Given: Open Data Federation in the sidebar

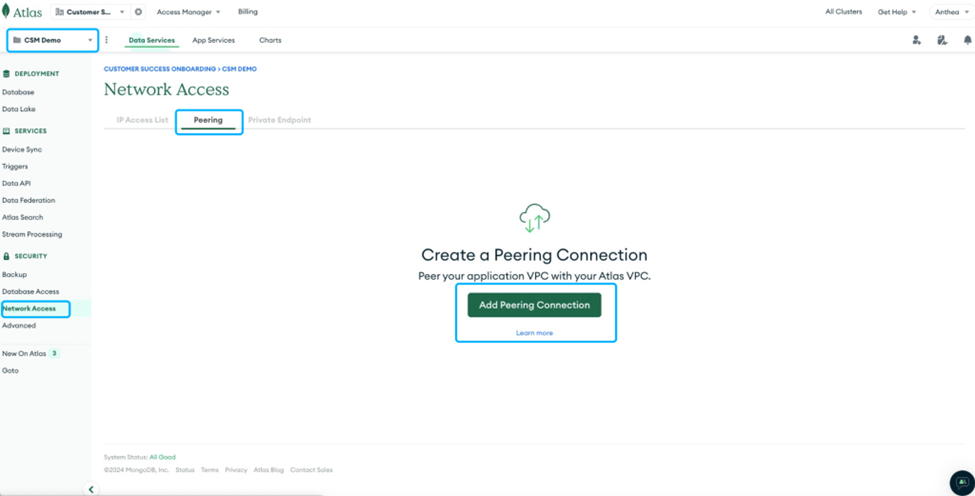Looking at the screenshot, I should pyautogui.click(x=29, y=200).
